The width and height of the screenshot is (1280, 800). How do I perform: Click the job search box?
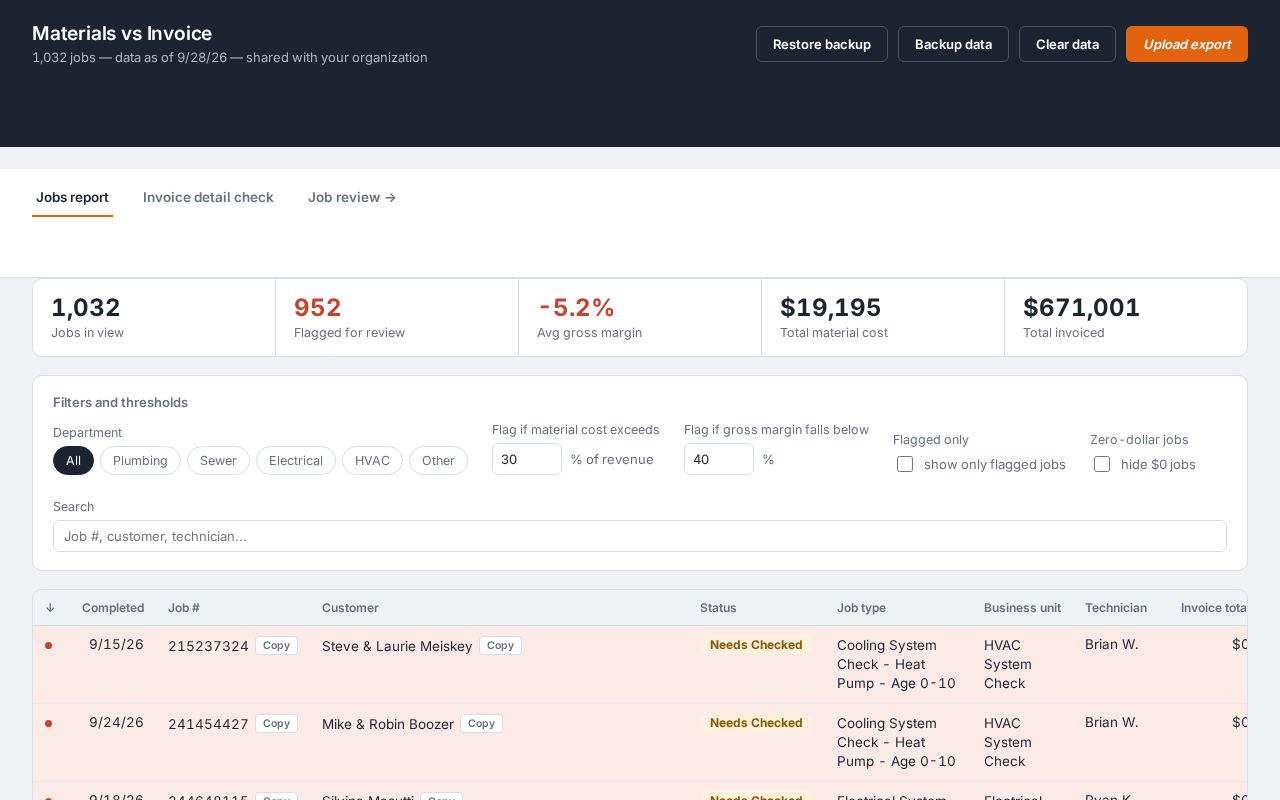coord(640,536)
